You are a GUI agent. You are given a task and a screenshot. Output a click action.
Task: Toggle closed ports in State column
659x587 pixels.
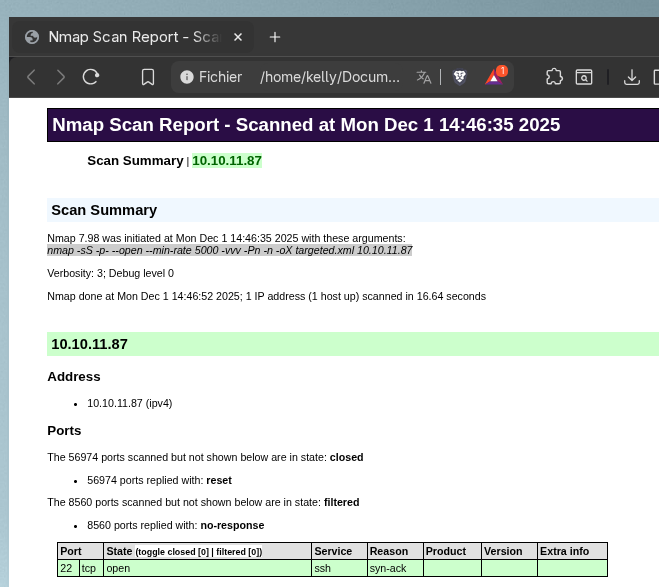pyautogui.click(x=174, y=552)
